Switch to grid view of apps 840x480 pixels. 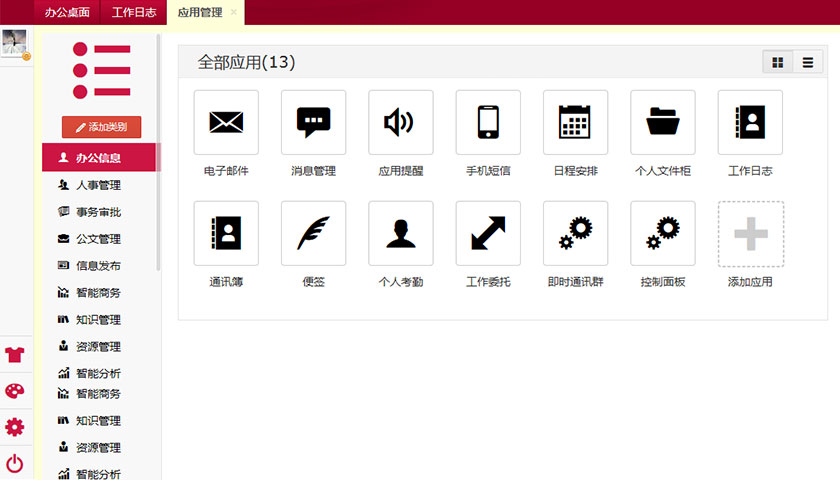(x=778, y=63)
